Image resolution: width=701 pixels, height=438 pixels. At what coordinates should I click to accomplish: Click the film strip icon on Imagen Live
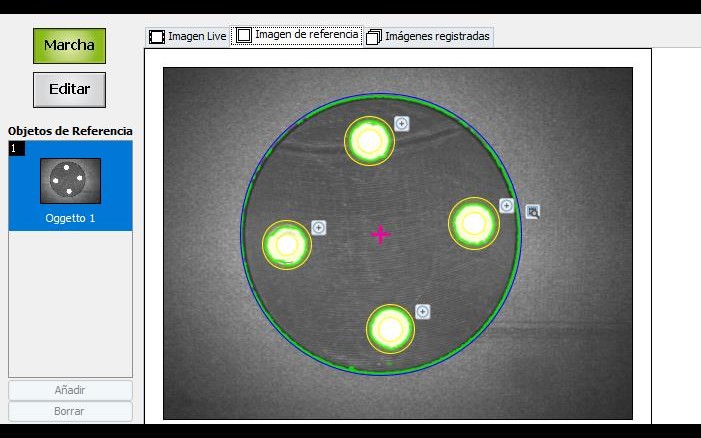pos(157,37)
